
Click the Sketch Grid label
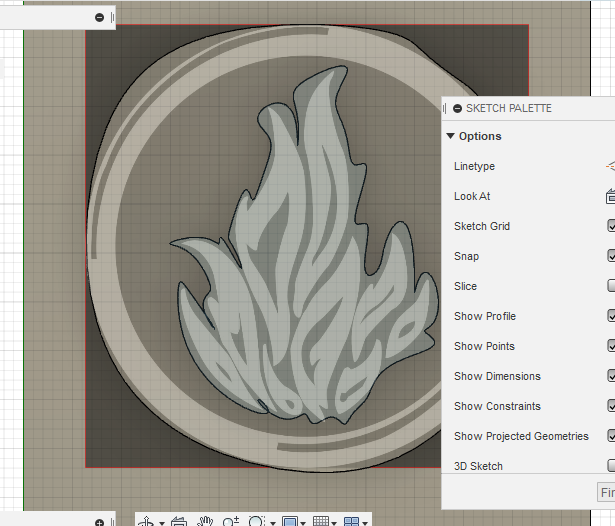pos(482,226)
